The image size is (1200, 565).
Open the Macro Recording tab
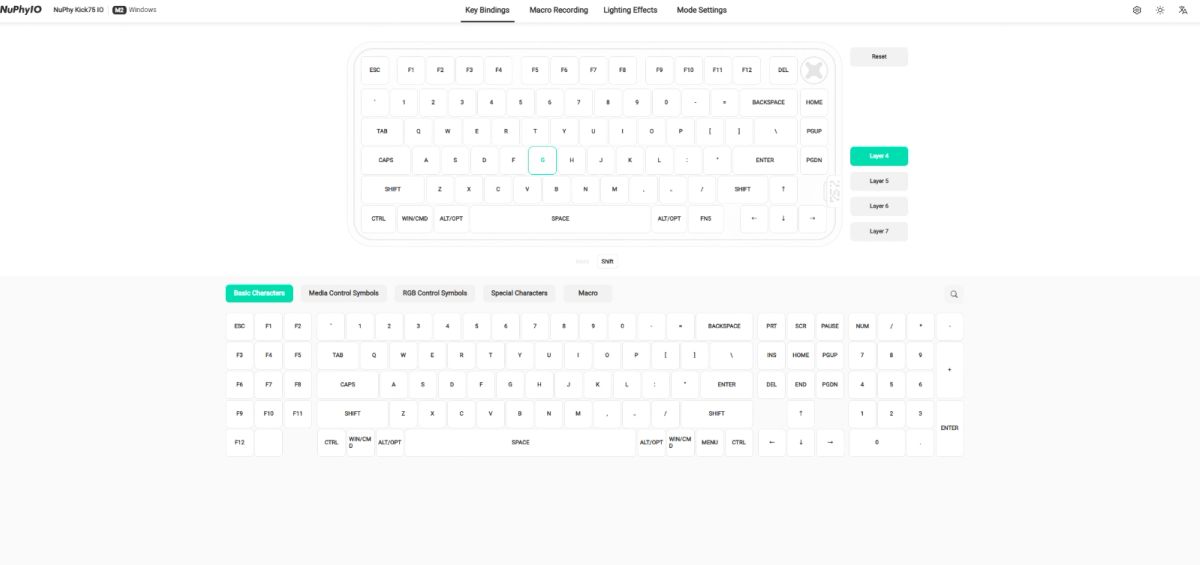pos(558,10)
